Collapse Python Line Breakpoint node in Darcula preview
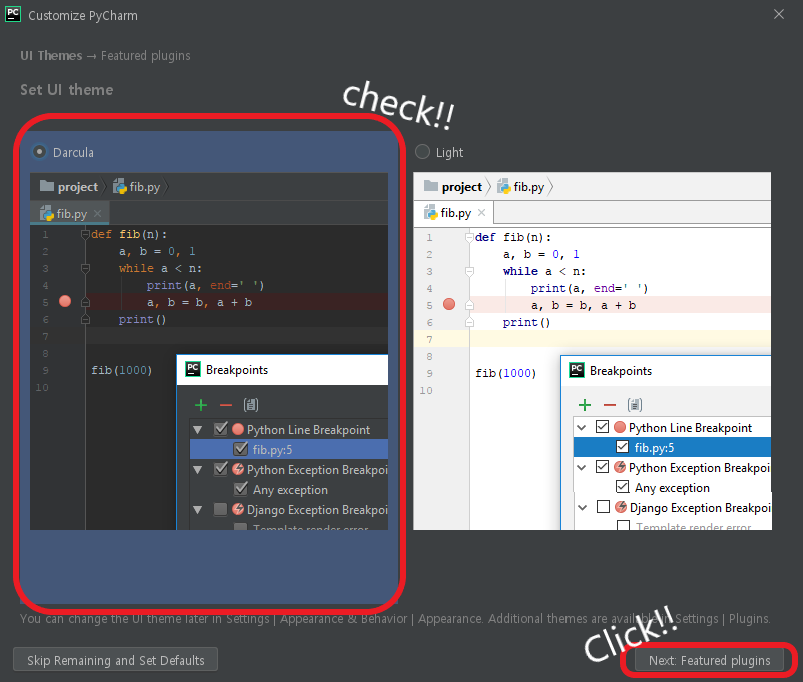 [x=198, y=430]
